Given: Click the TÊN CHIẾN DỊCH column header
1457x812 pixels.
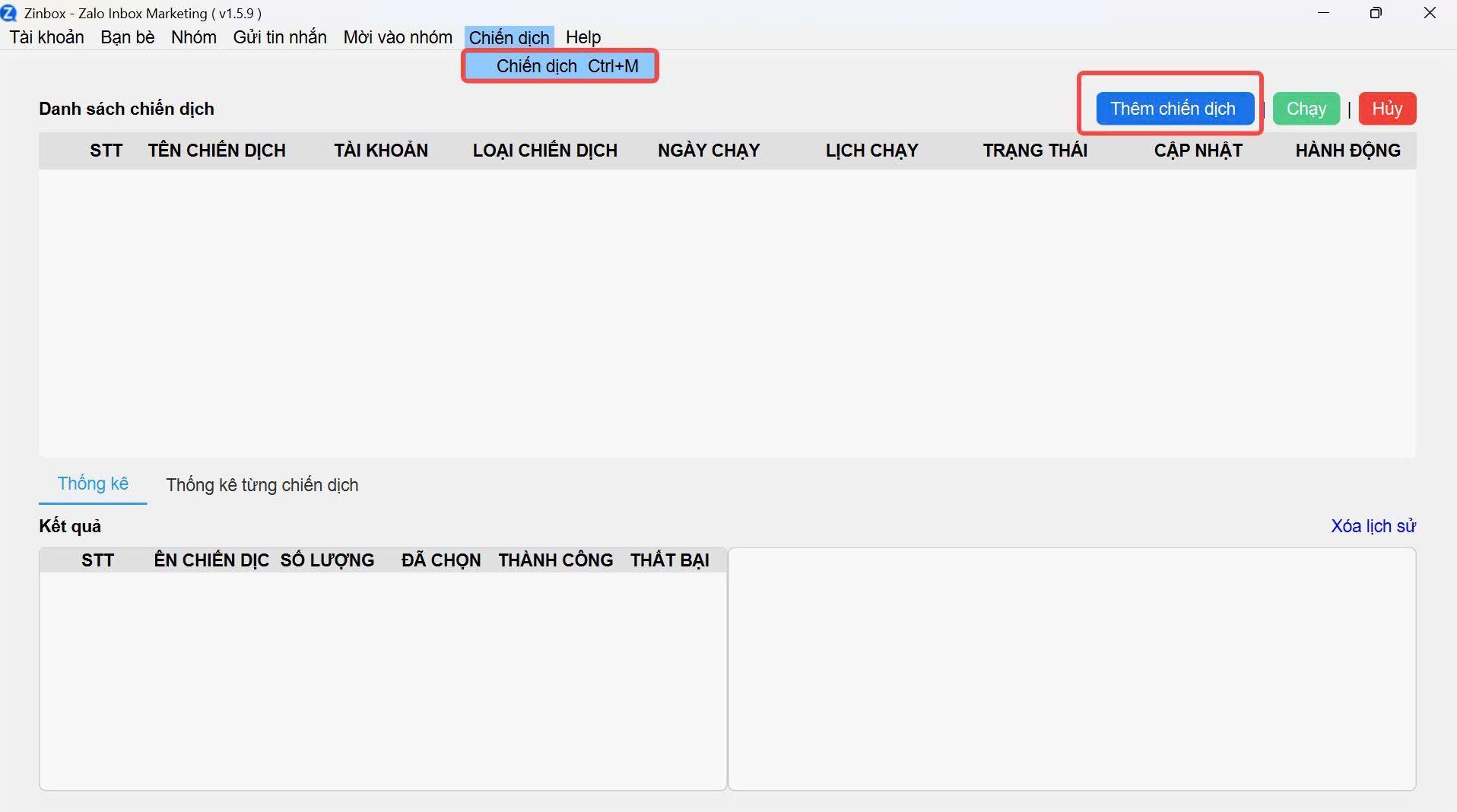Looking at the screenshot, I should (217, 151).
